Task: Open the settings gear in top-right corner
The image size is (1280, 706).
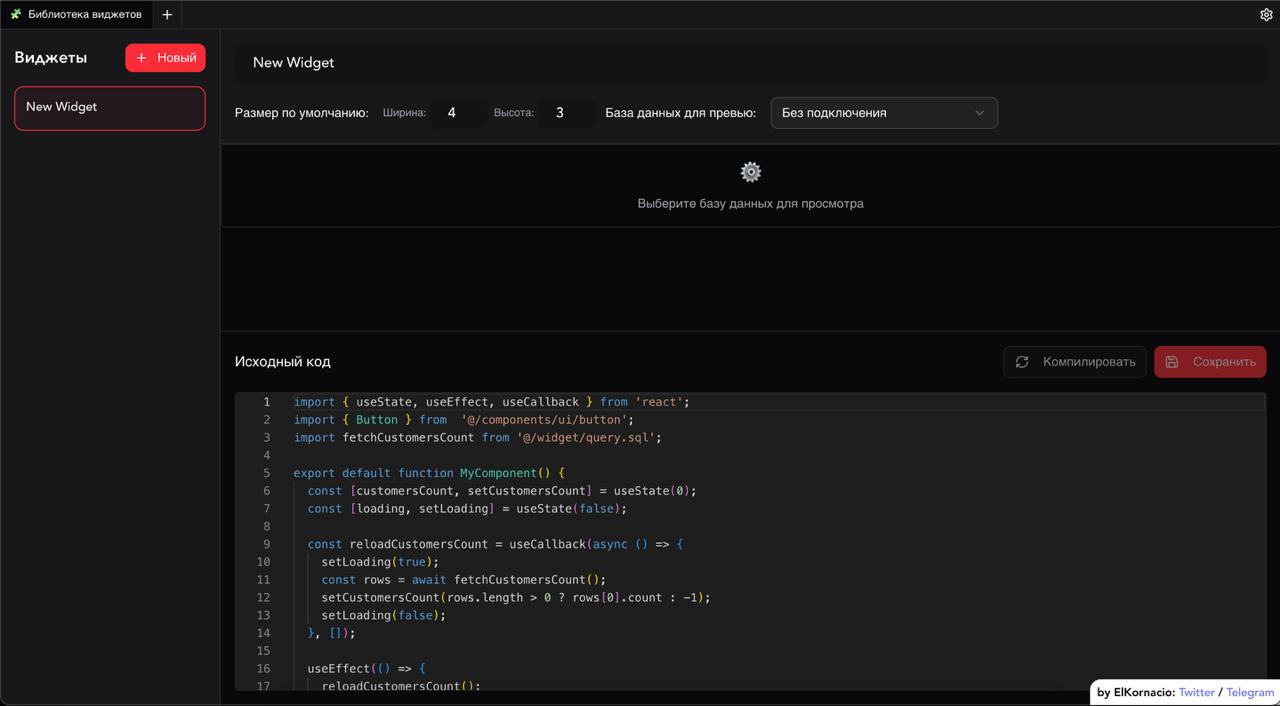Action: (x=1266, y=15)
